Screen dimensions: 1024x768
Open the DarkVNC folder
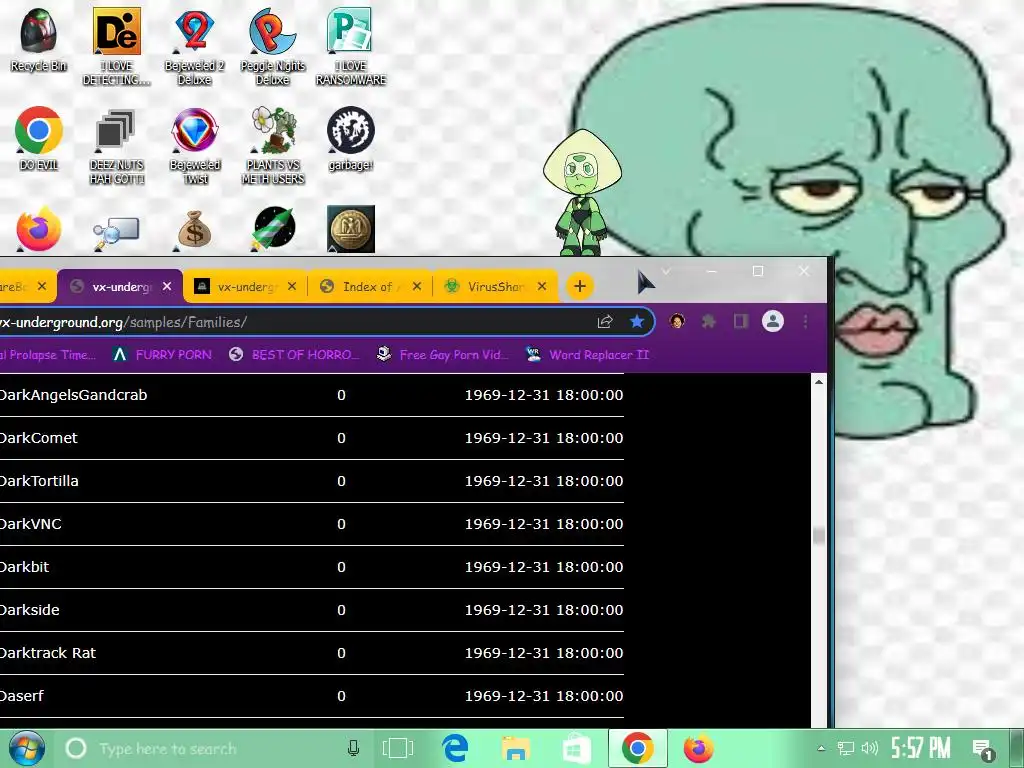pos(31,524)
